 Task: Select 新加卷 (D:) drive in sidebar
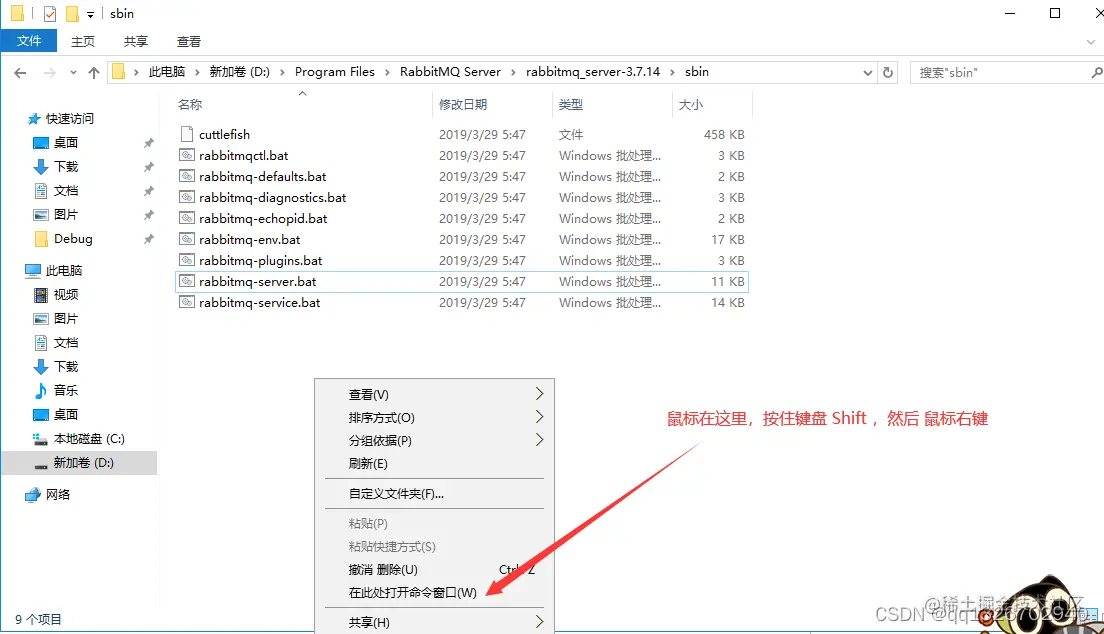(x=83, y=462)
